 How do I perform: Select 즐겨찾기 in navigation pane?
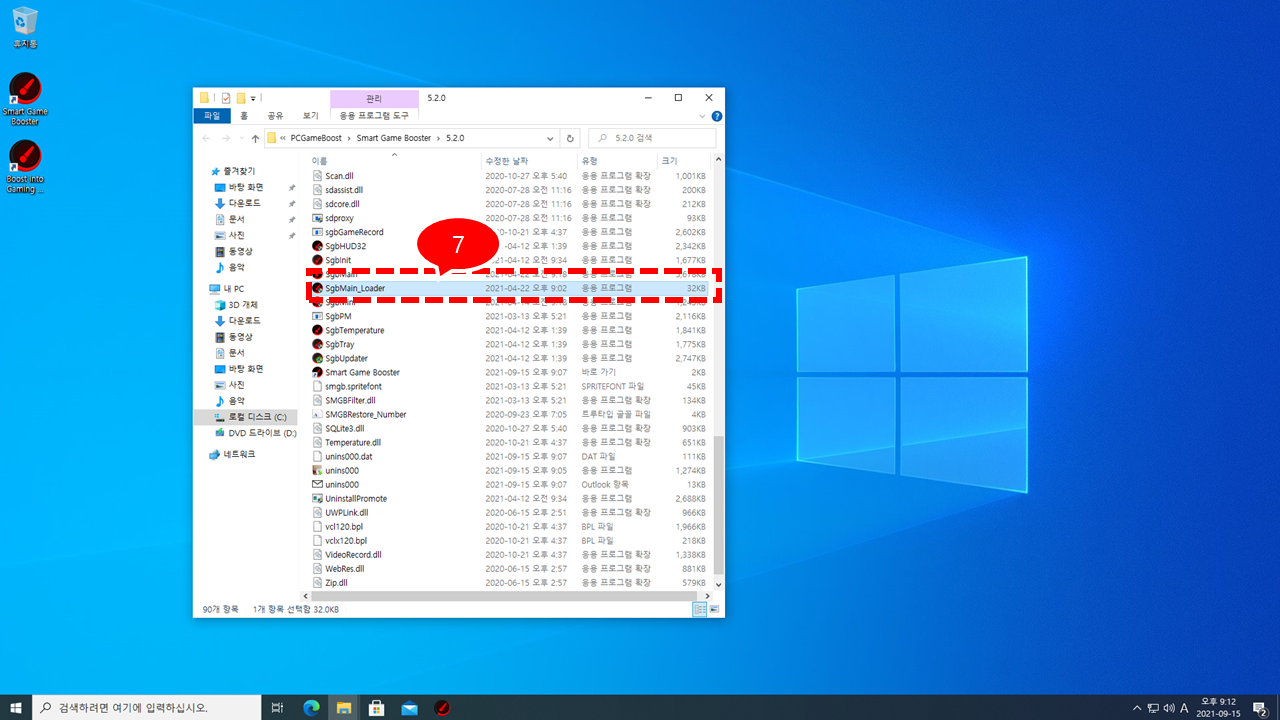coord(231,171)
